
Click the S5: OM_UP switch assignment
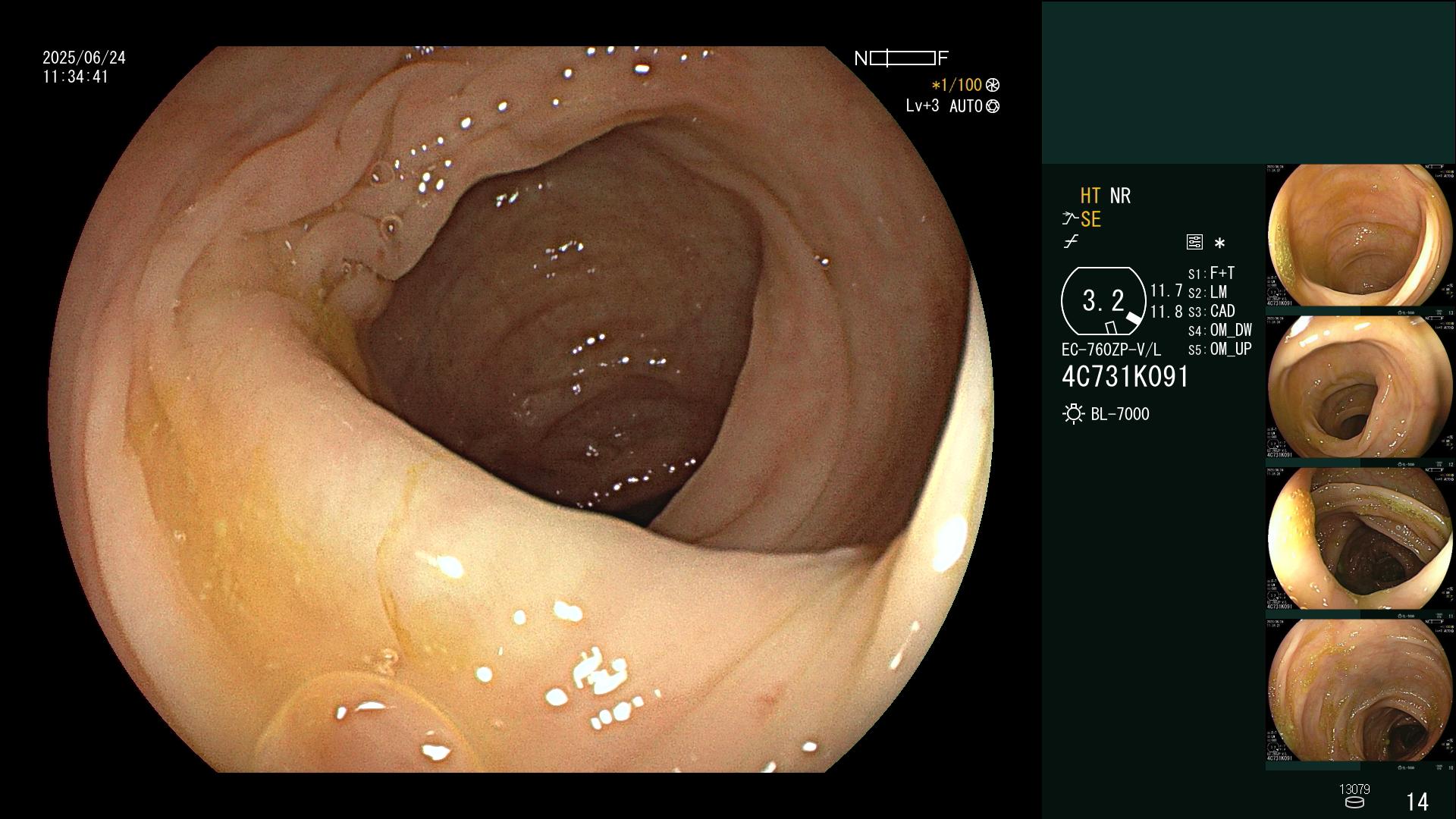1220,349
